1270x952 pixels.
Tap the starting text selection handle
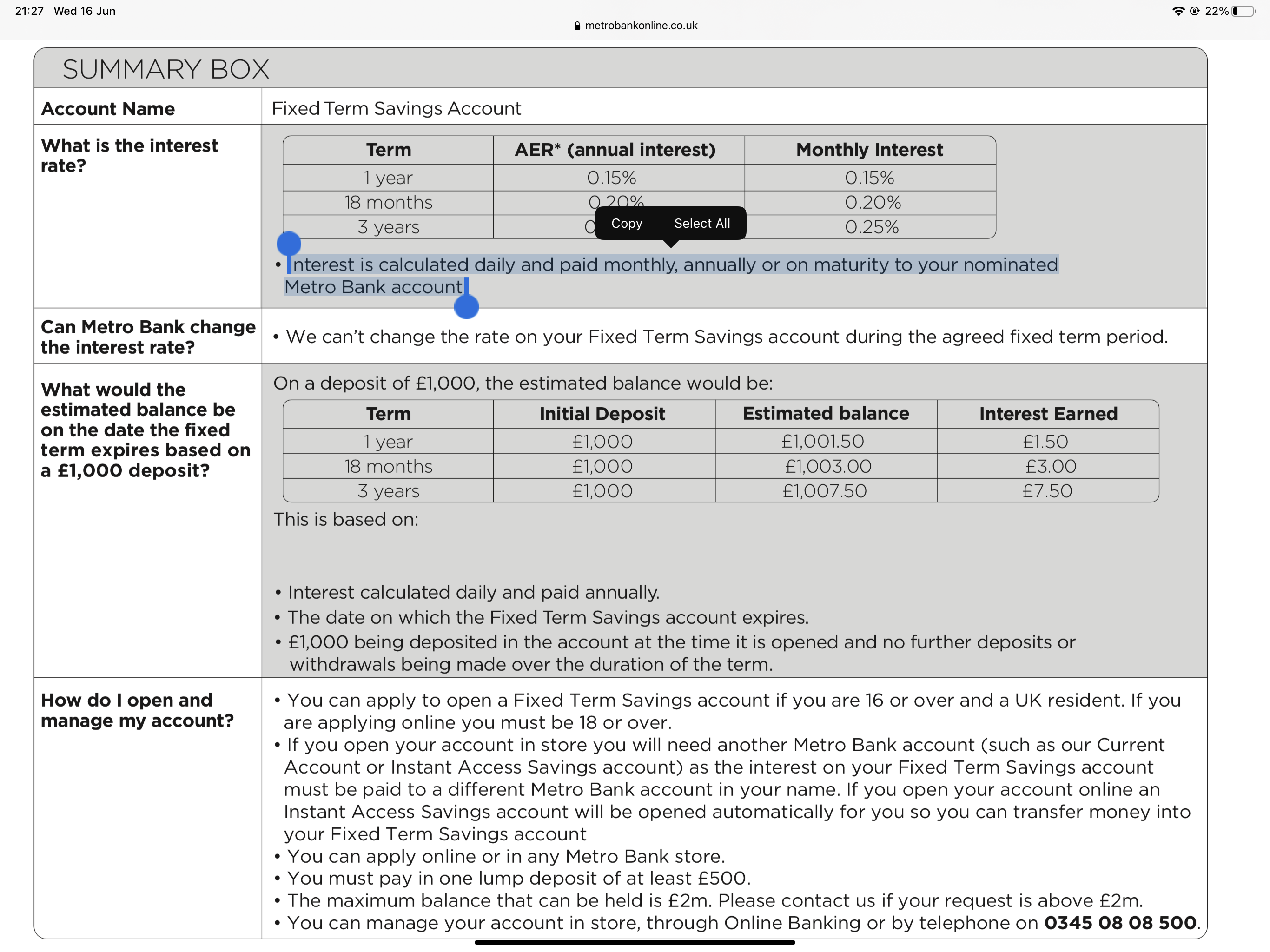[x=289, y=244]
